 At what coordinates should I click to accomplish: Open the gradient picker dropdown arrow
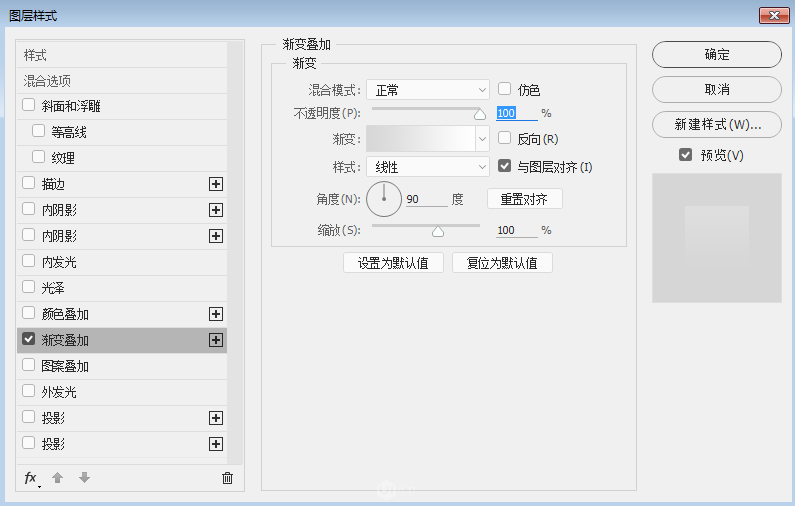point(481,138)
